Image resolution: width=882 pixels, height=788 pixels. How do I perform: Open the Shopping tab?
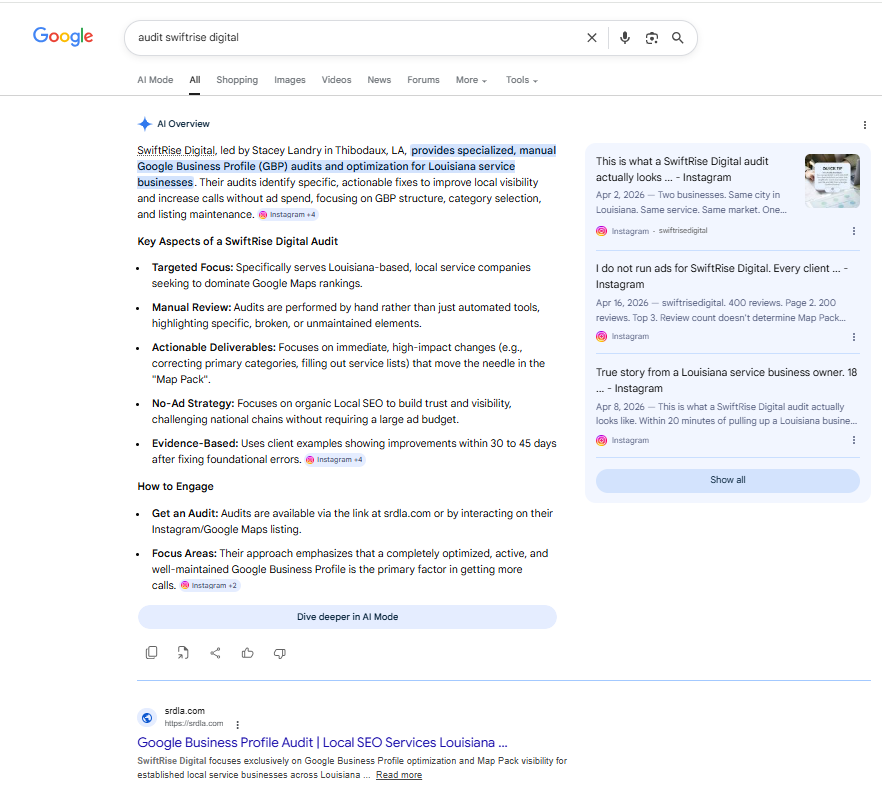click(x=237, y=80)
